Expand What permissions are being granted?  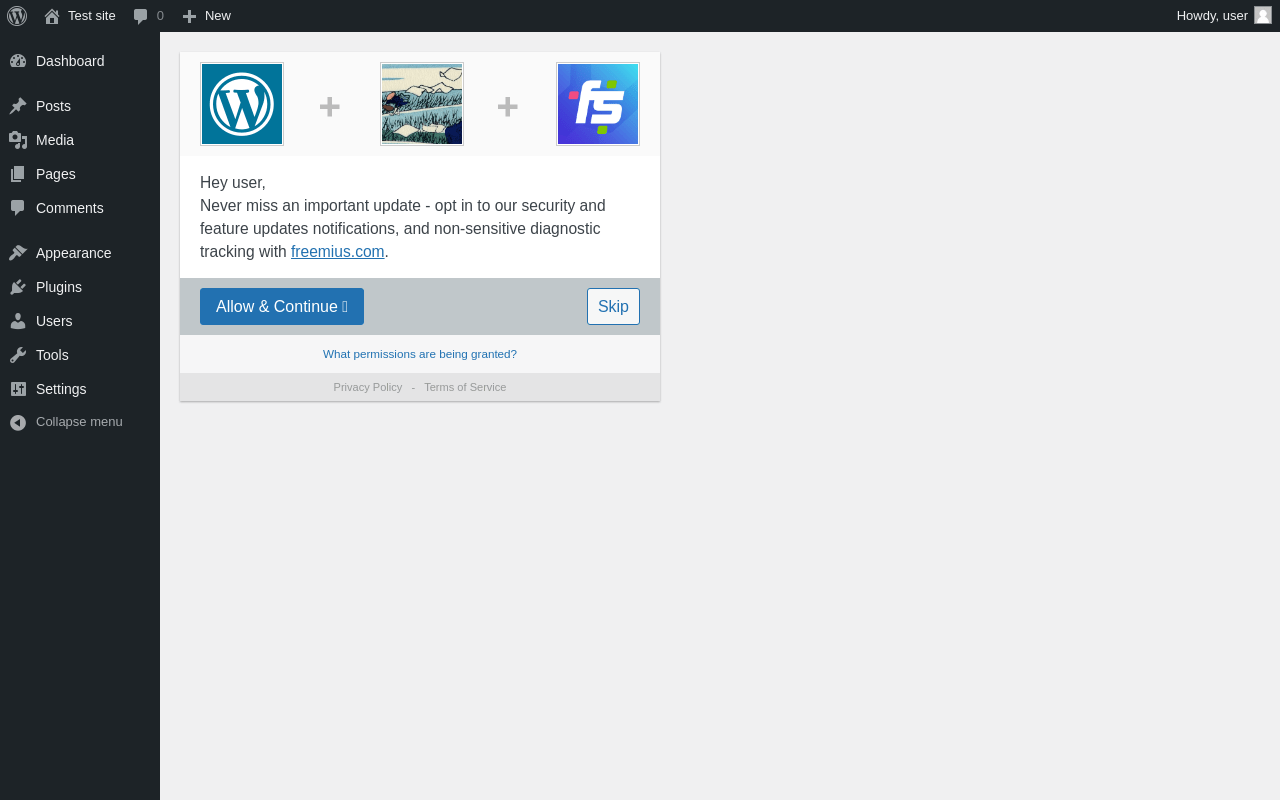420,354
